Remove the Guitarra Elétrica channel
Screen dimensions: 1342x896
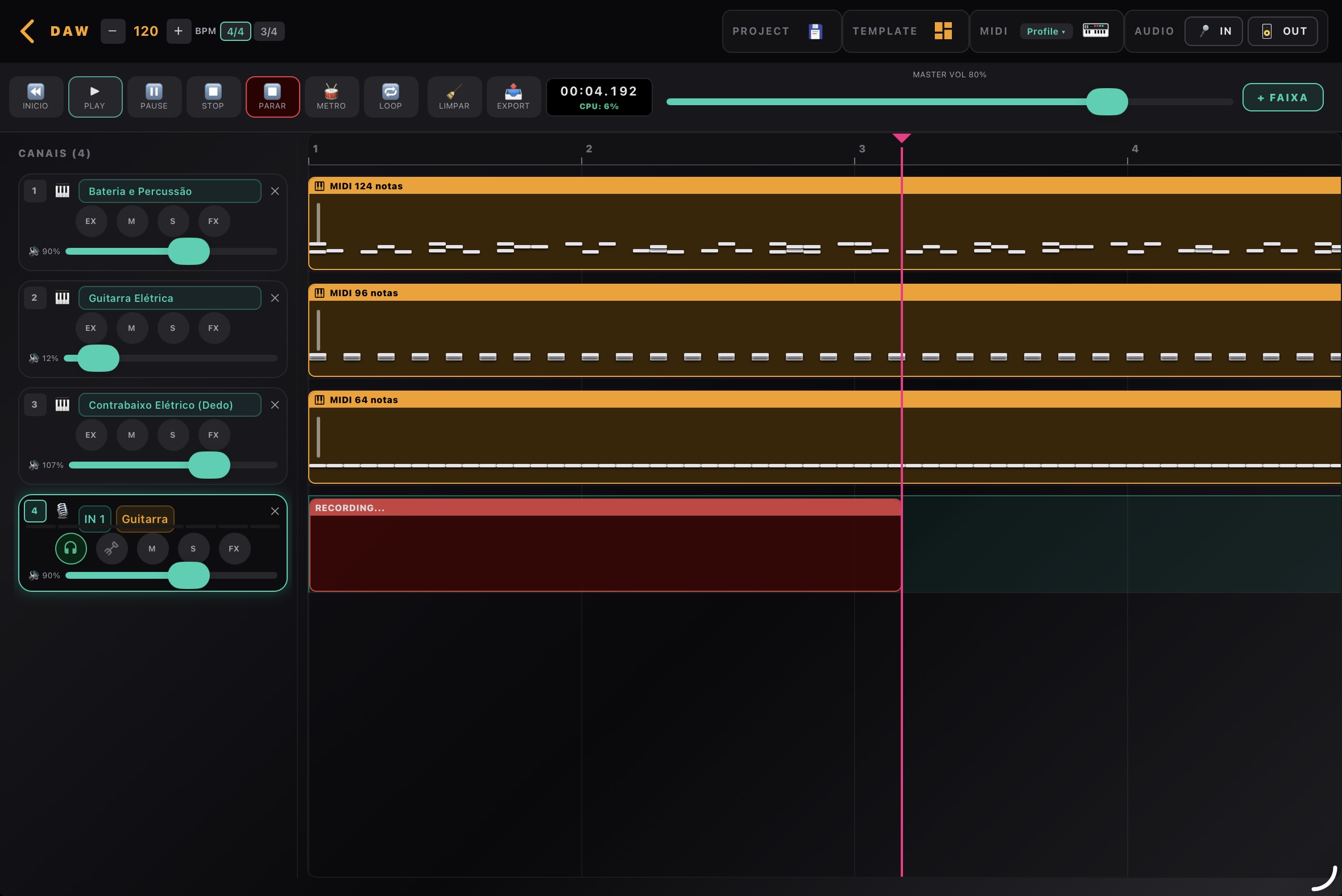coord(275,298)
